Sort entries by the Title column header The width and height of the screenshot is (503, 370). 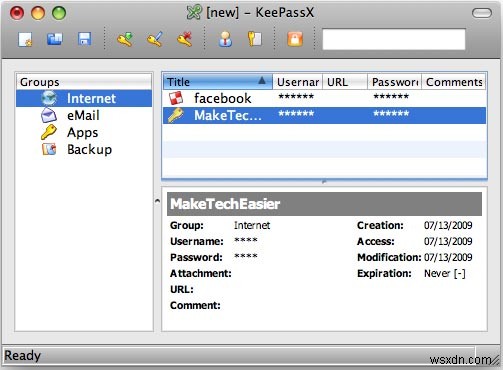(218, 82)
